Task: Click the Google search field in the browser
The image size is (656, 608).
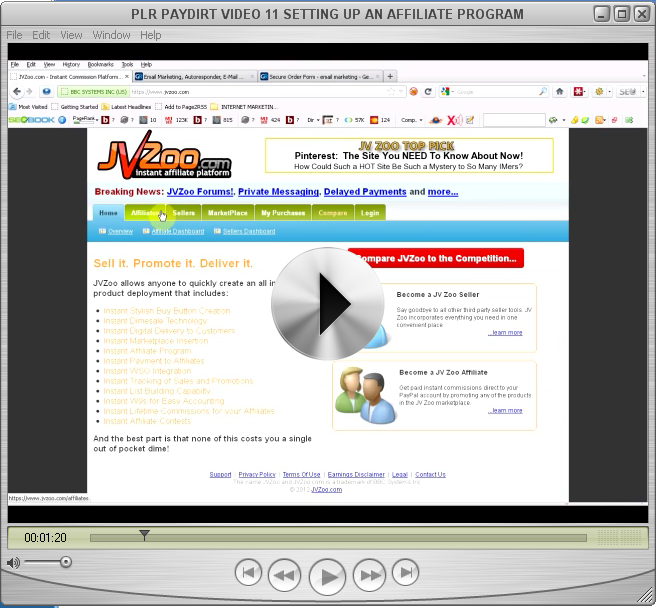Action: (x=496, y=92)
